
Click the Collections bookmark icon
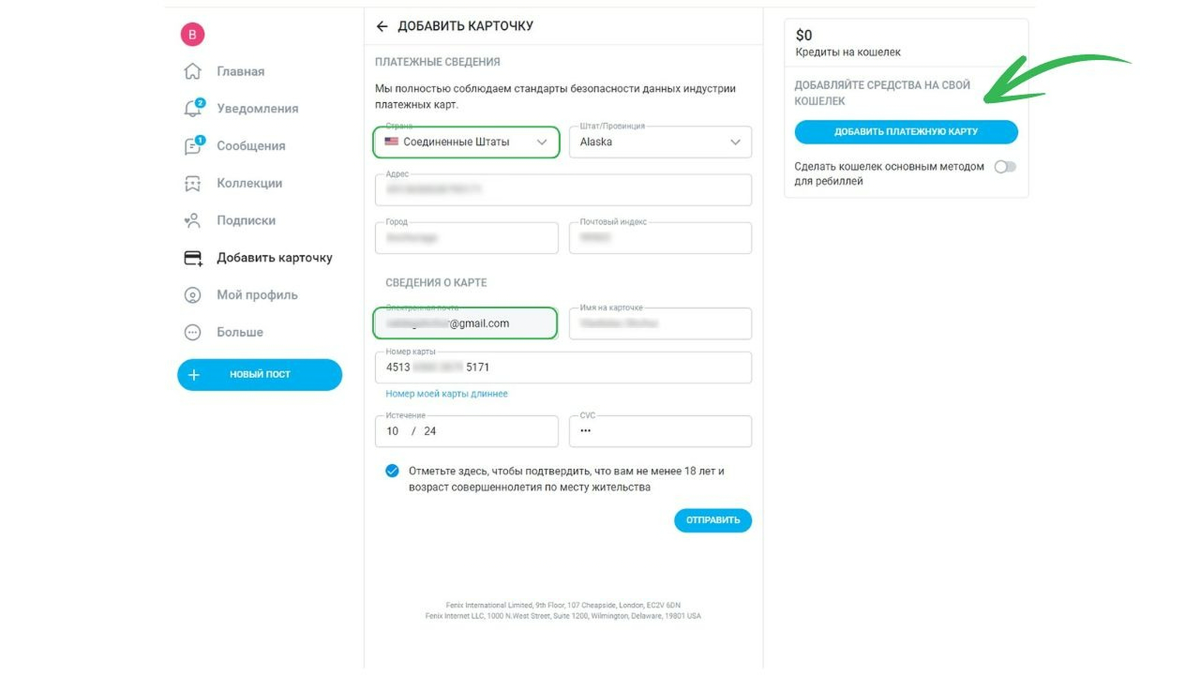coord(193,184)
